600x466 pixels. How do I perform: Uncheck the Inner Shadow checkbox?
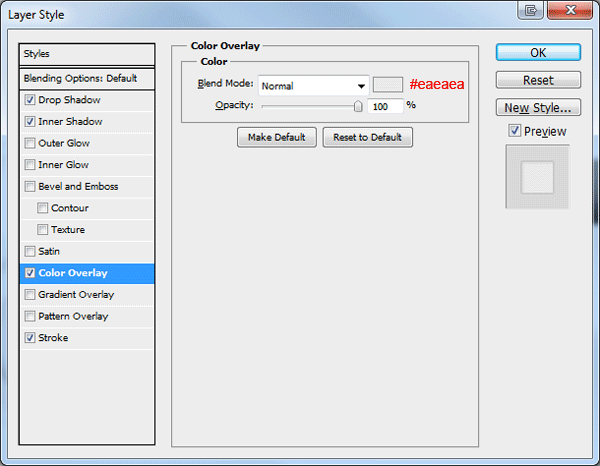(30, 122)
